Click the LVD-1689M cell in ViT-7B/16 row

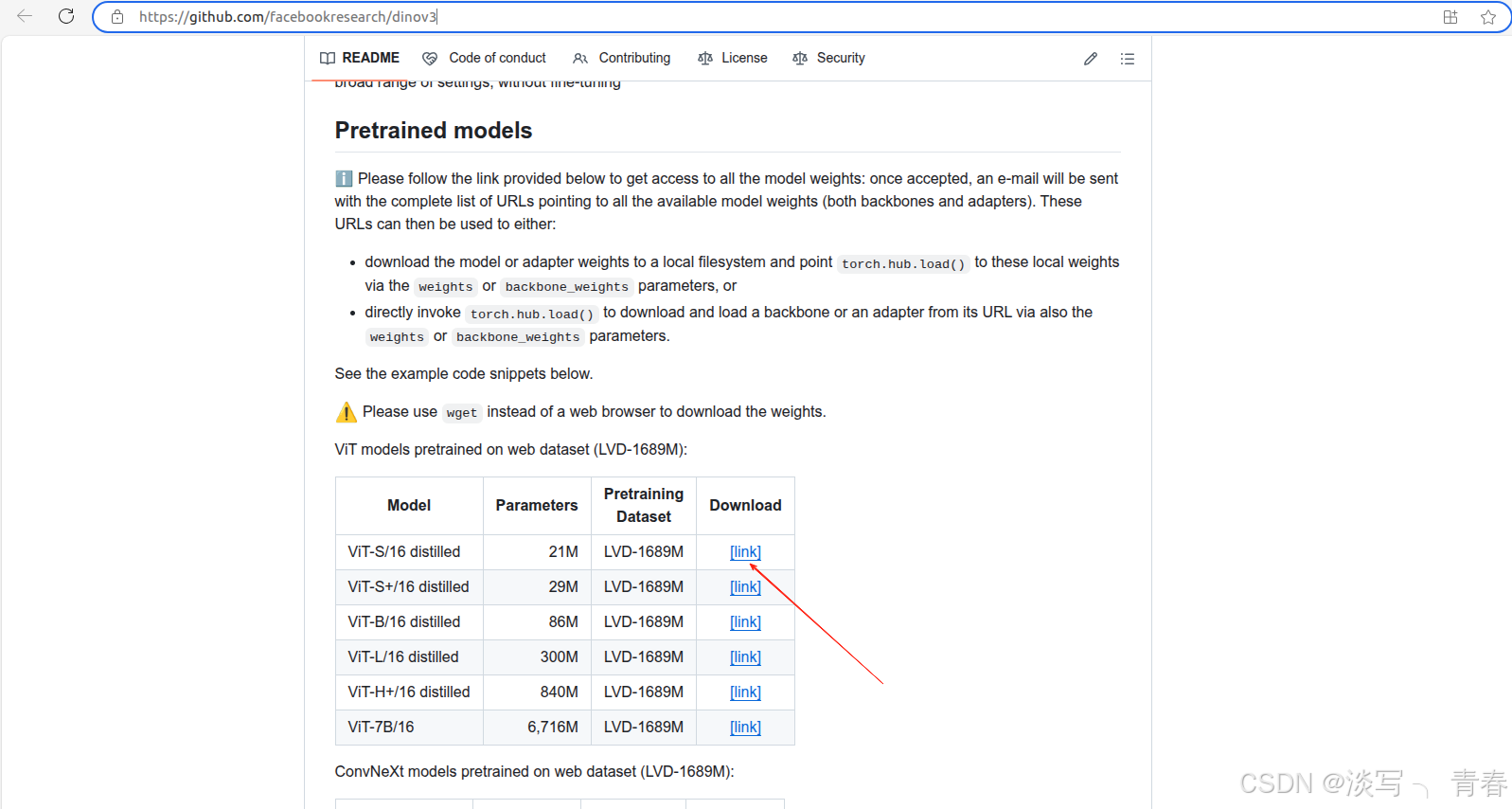644,728
